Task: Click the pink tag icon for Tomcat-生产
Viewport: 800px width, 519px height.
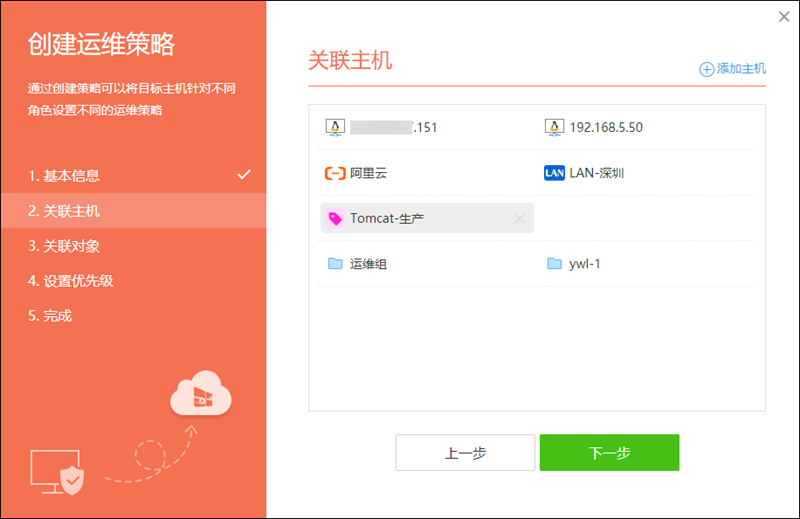Action: 335,218
